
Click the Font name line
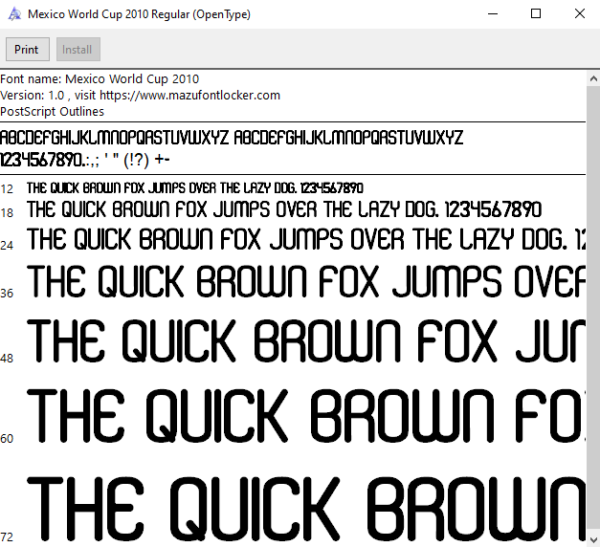(99, 79)
